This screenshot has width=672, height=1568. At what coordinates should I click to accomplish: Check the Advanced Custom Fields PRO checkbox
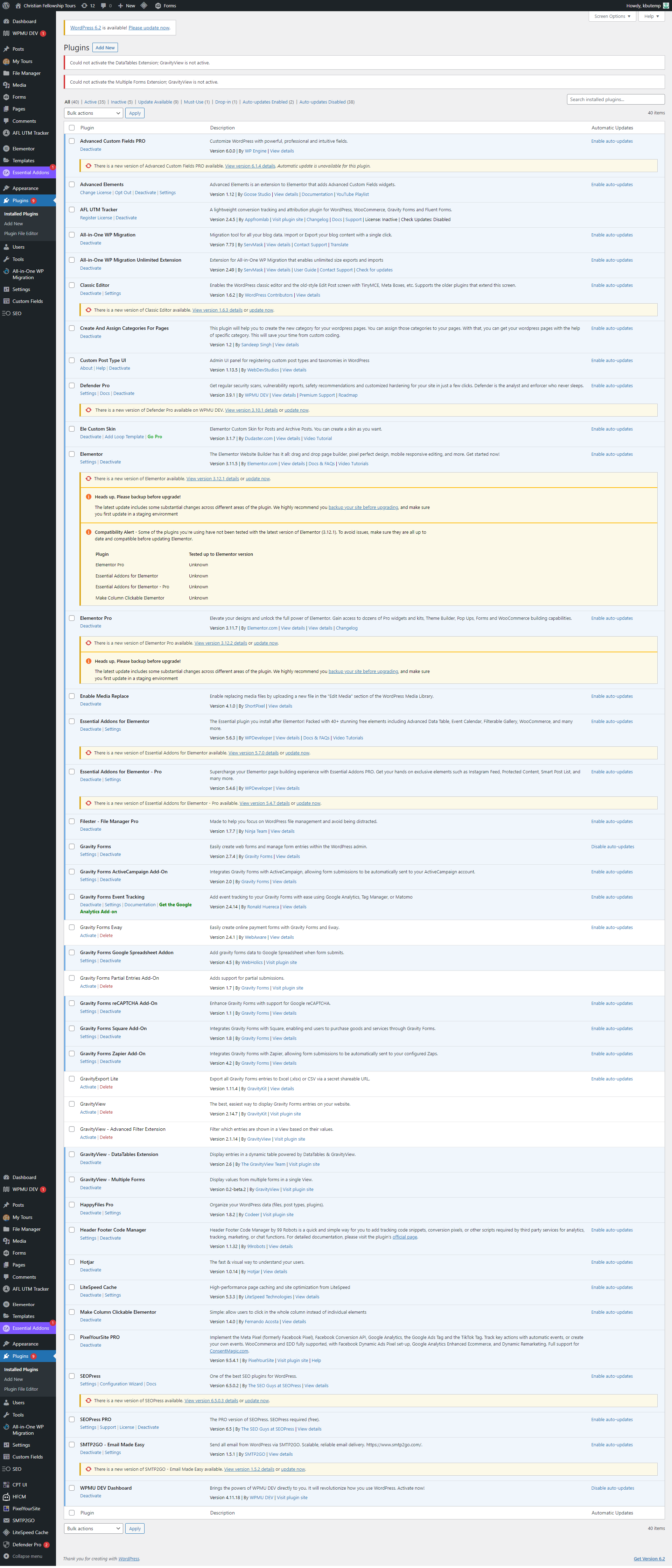72,141
